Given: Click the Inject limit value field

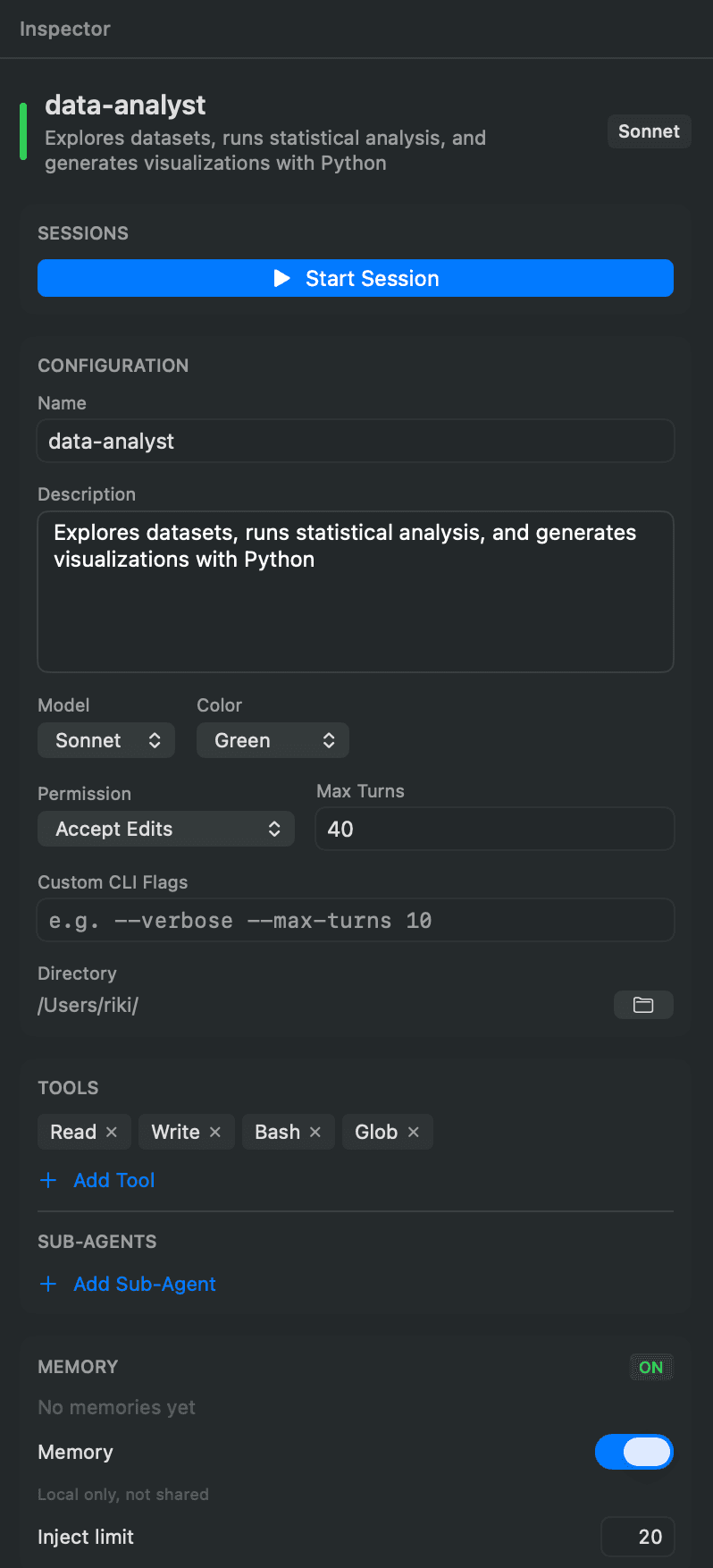Looking at the screenshot, I should coord(638,1537).
